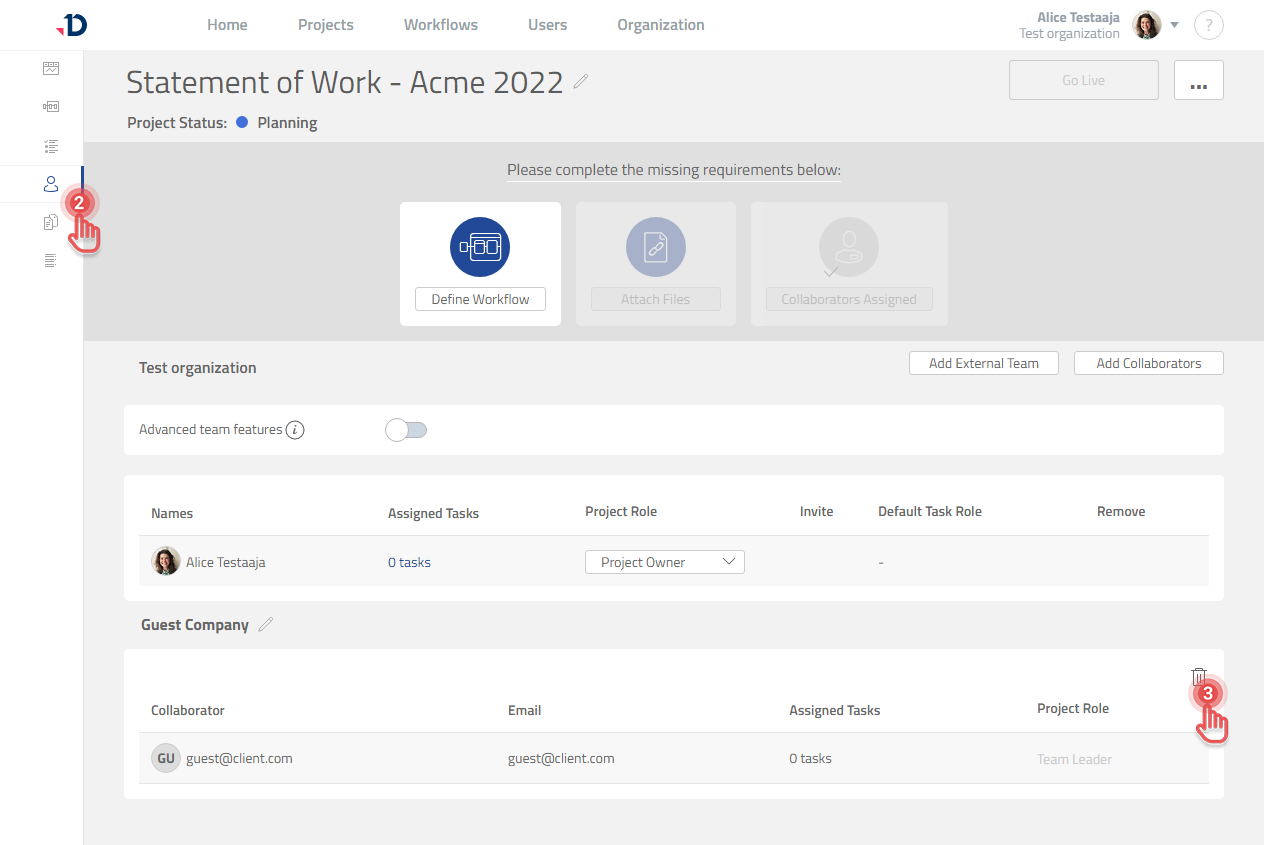This screenshot has height=845, width=1264.
Task: Open the task checklist icon in sidebar
Action: (x=51, y=146)
